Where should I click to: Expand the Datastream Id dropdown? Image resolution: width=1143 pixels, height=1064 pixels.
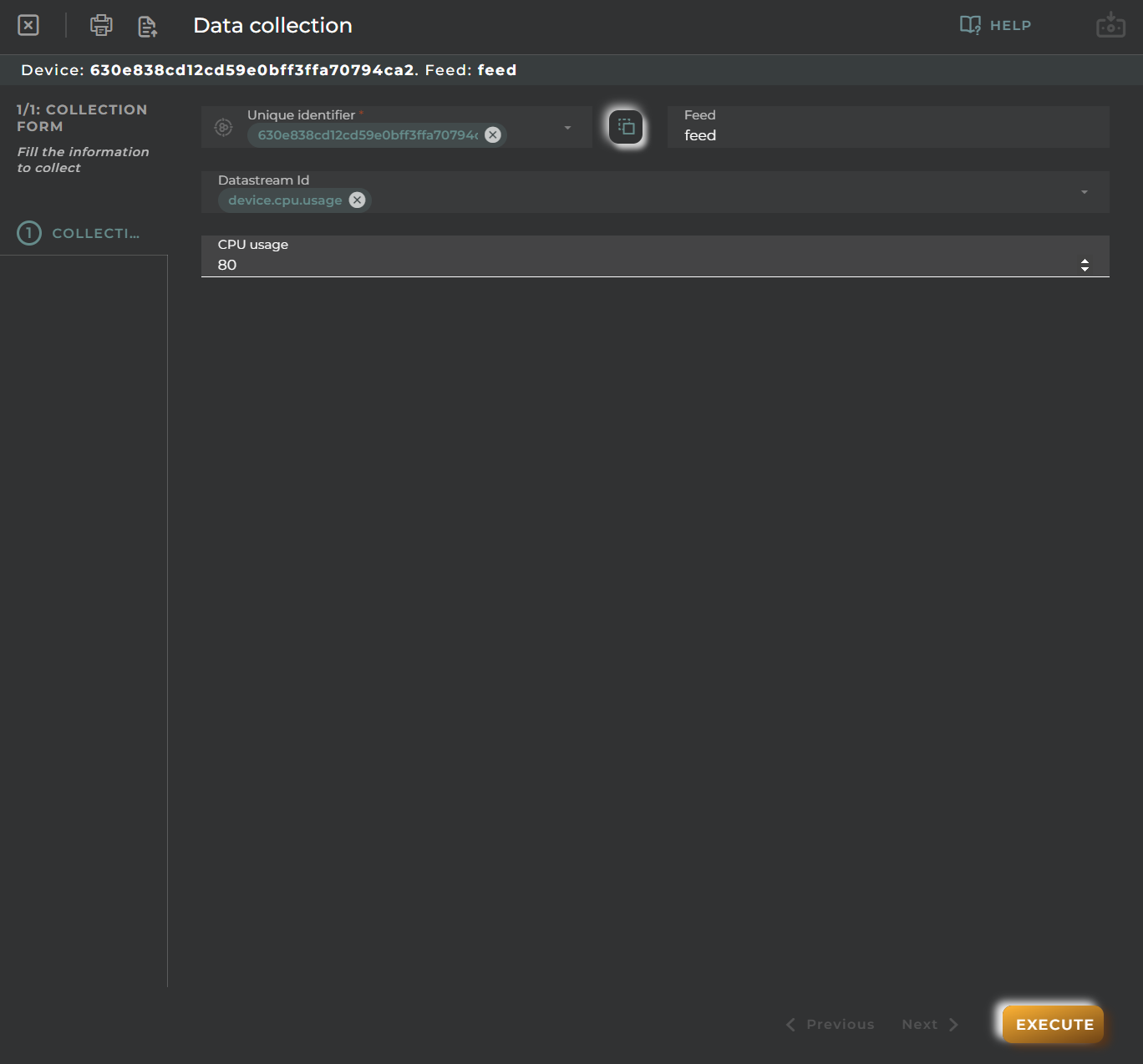[x=1085, y=192]
